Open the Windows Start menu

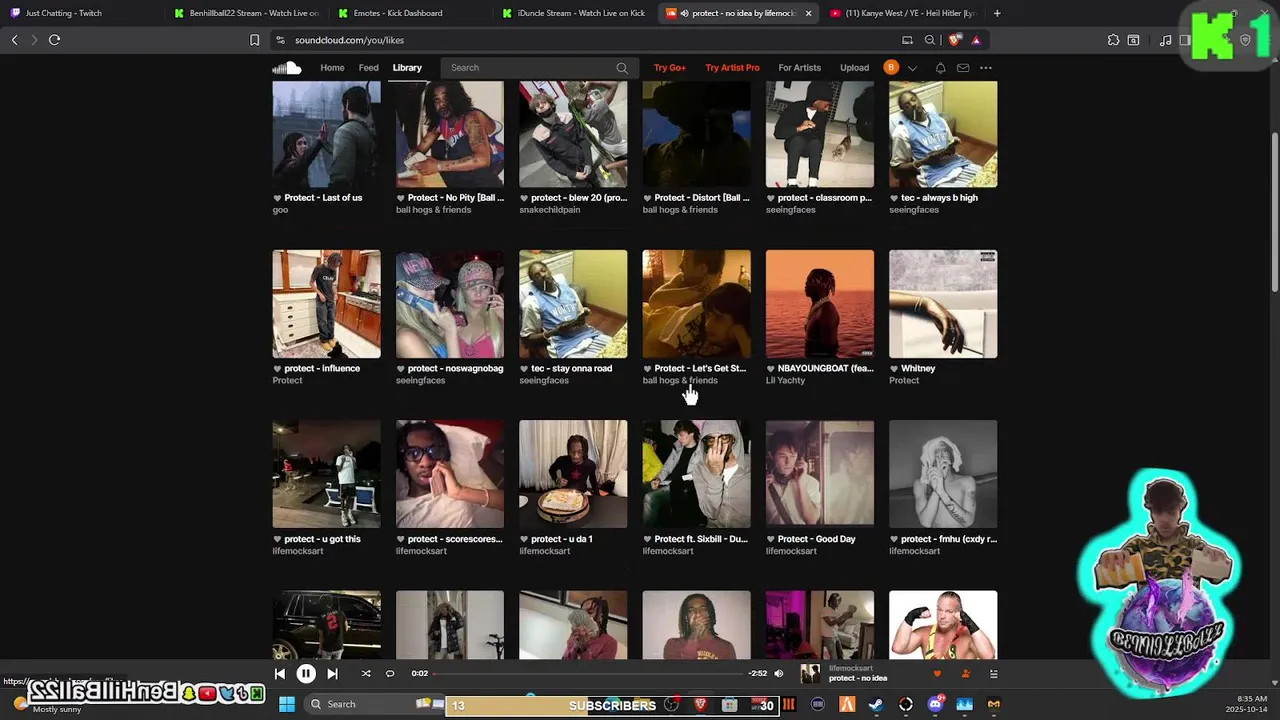tap(287, 704)
